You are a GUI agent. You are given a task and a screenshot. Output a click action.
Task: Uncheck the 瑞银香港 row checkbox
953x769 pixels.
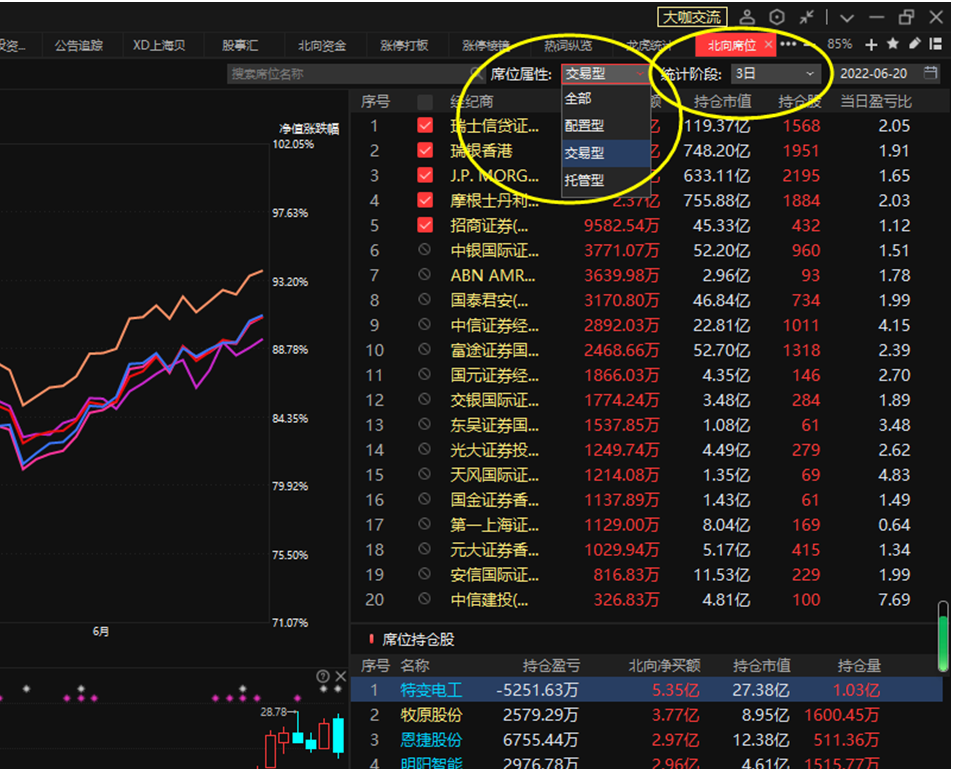click(425, 151)
